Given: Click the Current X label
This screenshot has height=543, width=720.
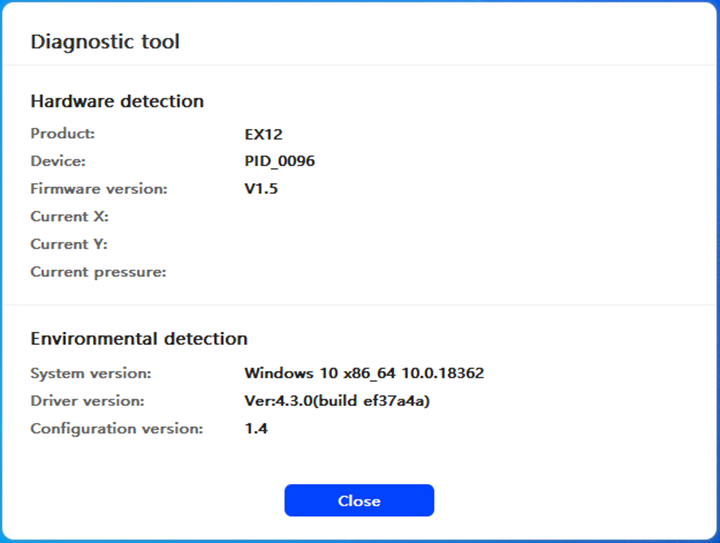Looking at the screenshot, I should point(69,216).
